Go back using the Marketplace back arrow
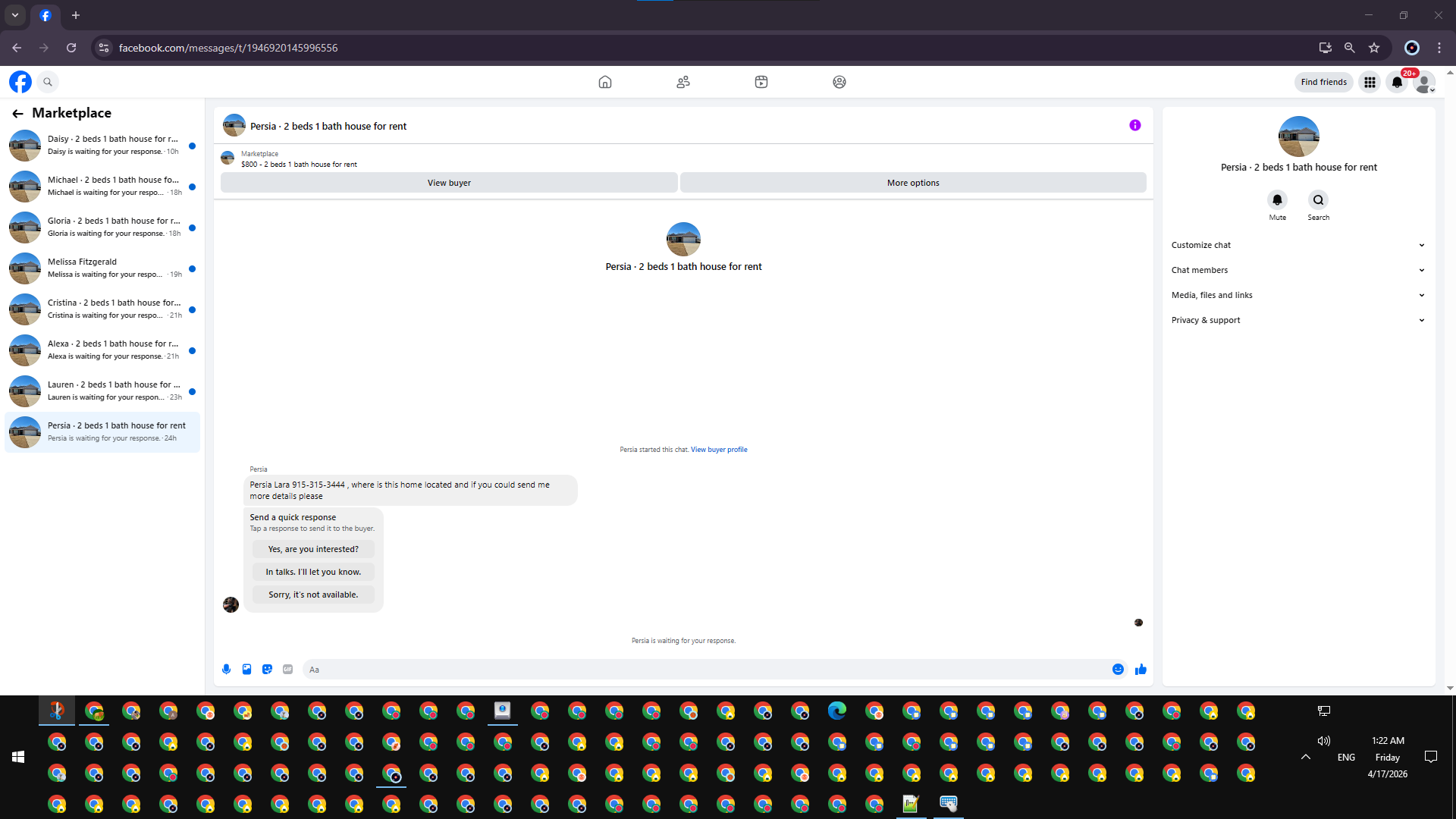Image resolution: width=1456 pixels, height=819 pixels. [x=17, y=113]
